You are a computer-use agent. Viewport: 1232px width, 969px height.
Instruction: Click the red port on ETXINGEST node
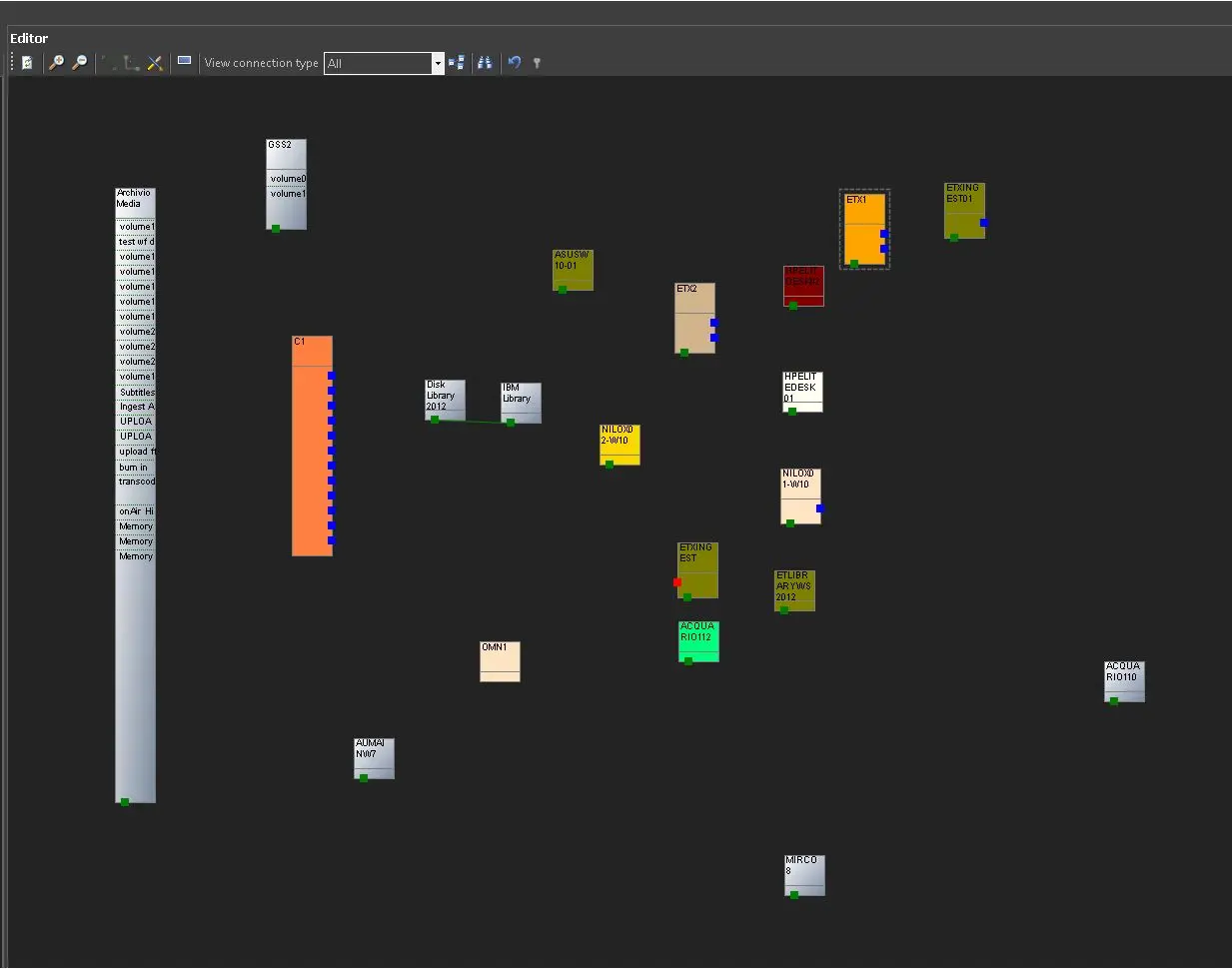[x=677, y=581]
